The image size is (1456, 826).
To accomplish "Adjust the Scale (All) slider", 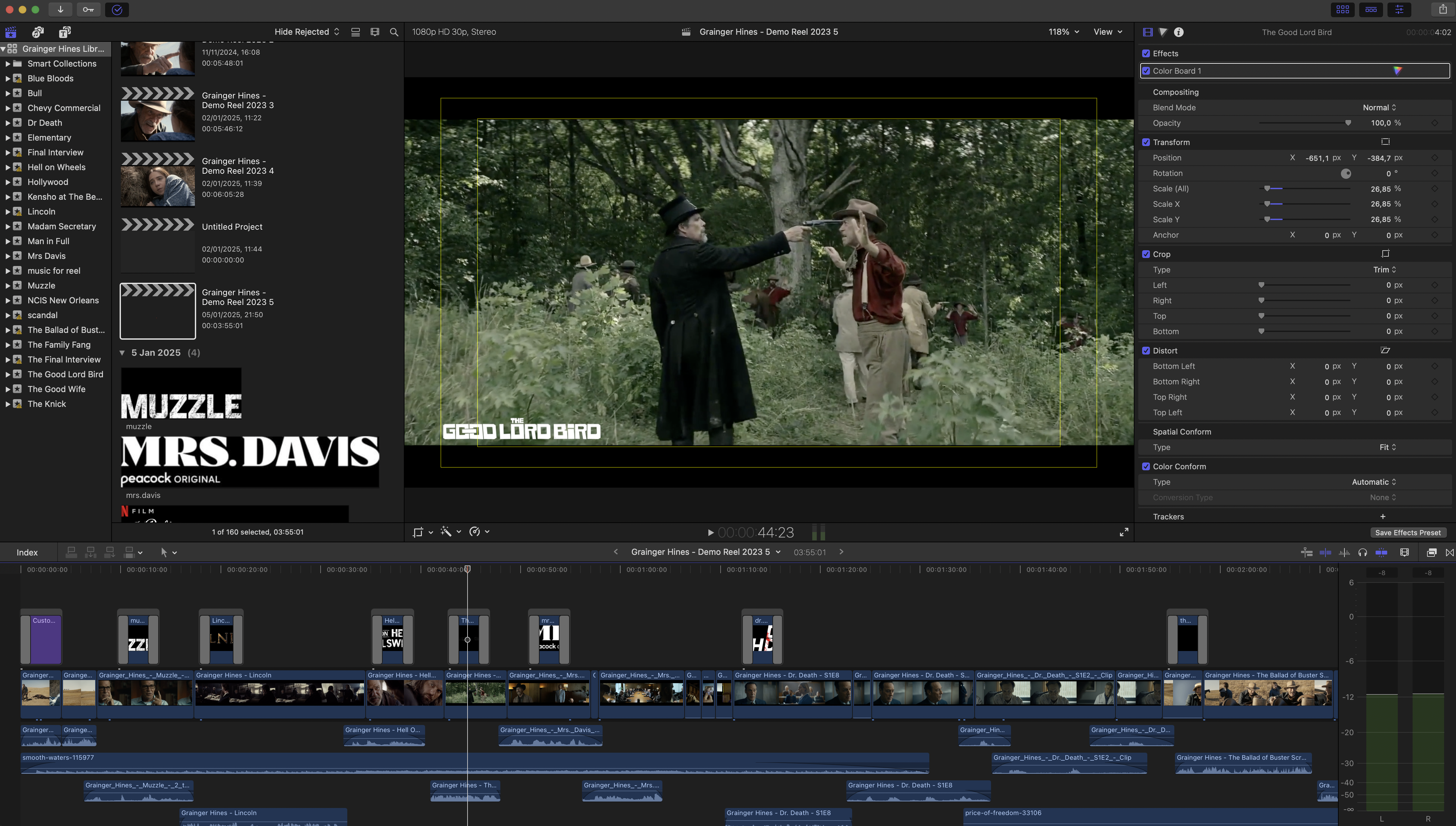I will tap(1304, 189).
